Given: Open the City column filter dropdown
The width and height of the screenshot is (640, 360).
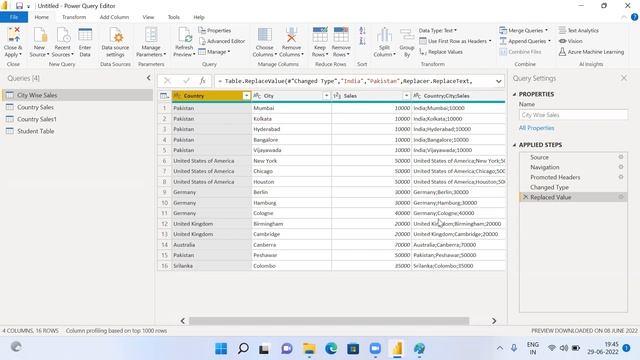Looking at the screenshot, I should pyautogui.click(x=326, y=96).
